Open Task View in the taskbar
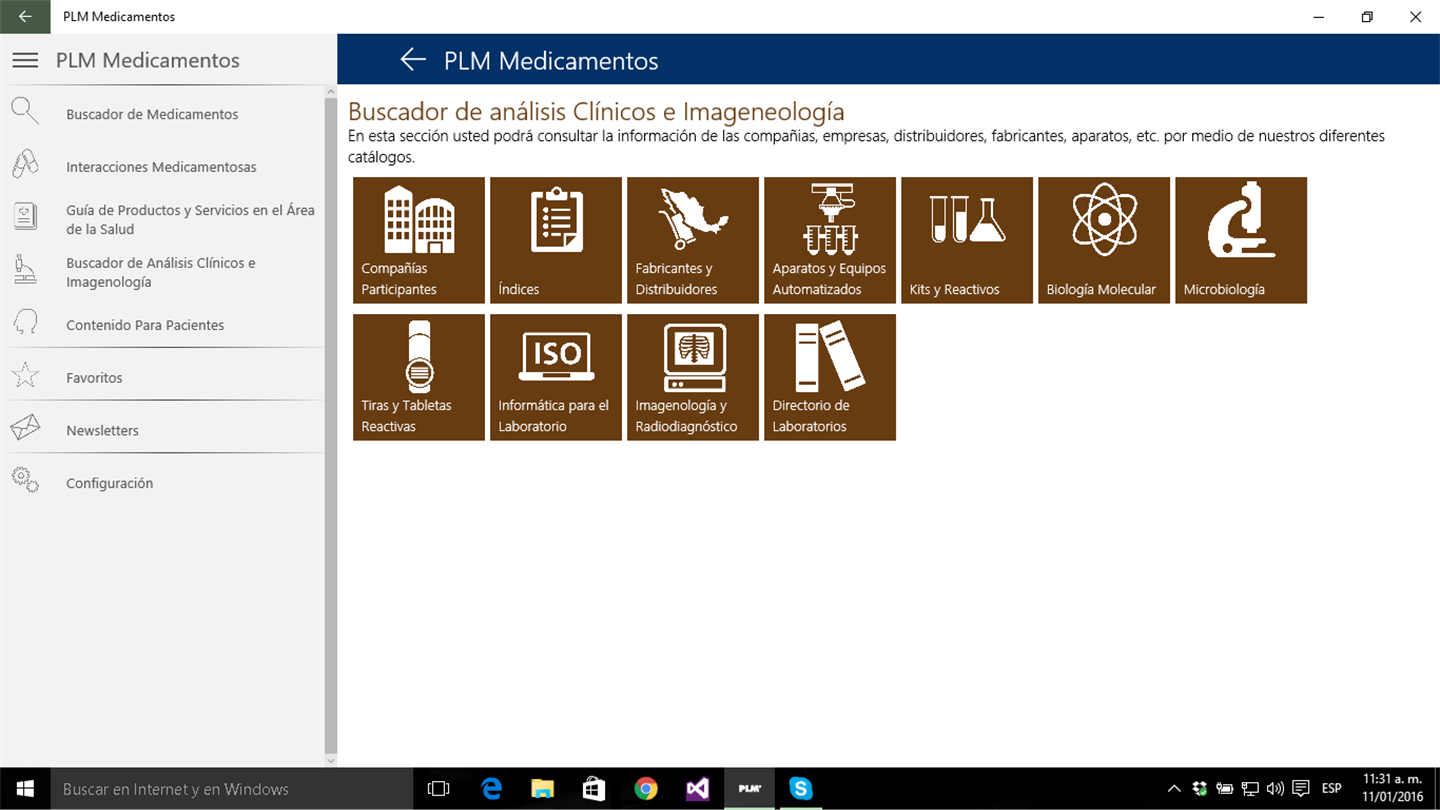The width and height of the screenshot is (1440, 810). [x=438, y=789]
